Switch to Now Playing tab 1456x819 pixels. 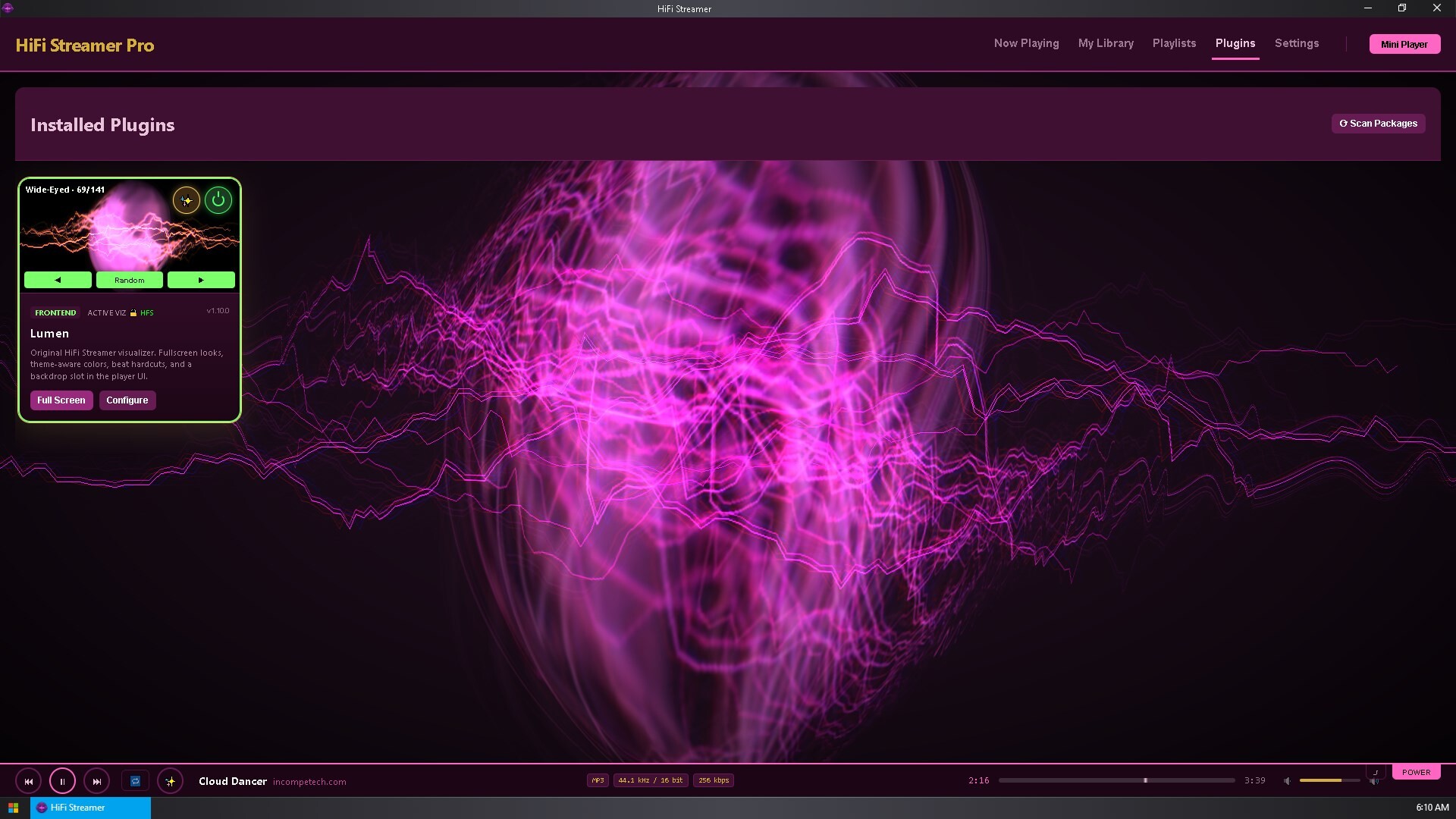1027,43
